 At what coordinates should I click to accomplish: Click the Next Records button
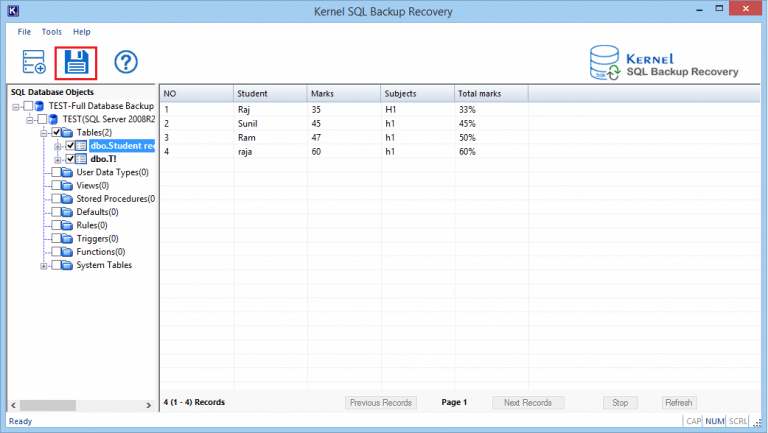(x=527, y=403)
